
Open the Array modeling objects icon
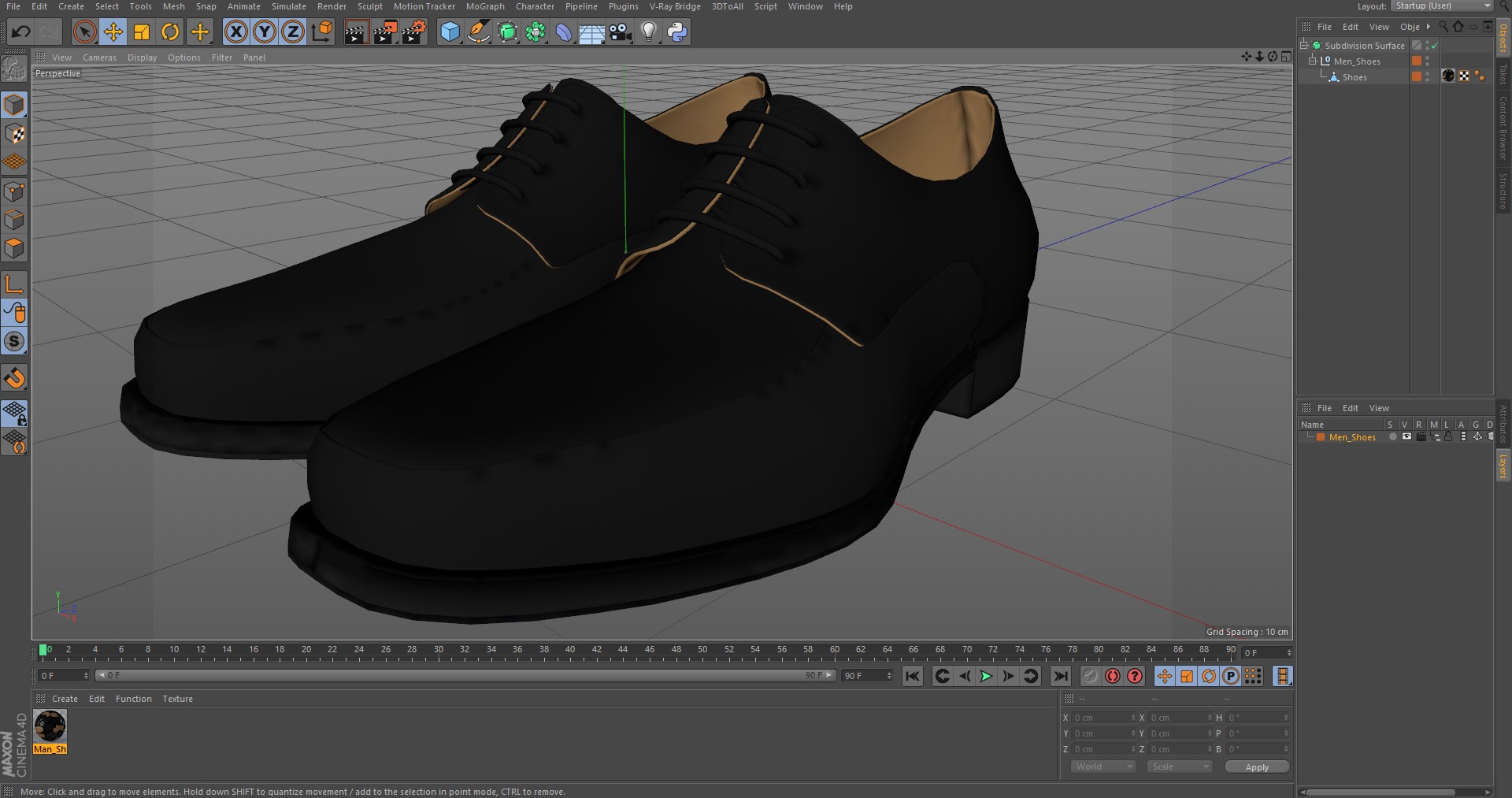pyautogui.click(x=535, y=32)
